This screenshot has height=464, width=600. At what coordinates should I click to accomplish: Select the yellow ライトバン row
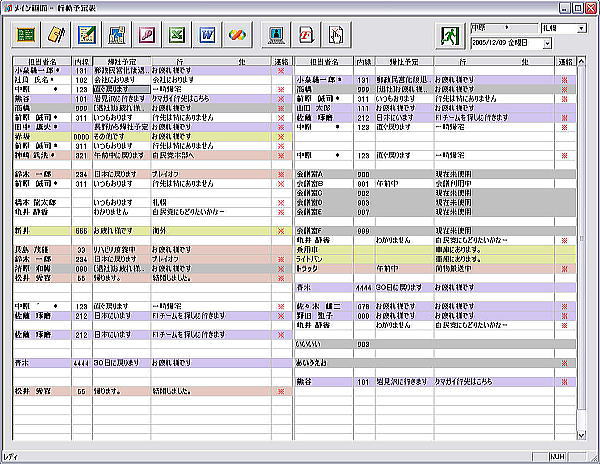(435, 259)
